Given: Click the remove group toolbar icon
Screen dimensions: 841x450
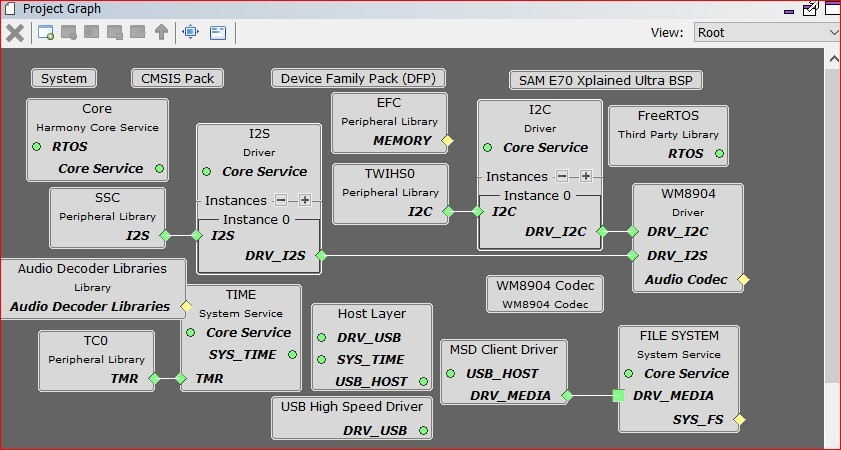Looking at the screenshot, I should (x=69, y=33).
